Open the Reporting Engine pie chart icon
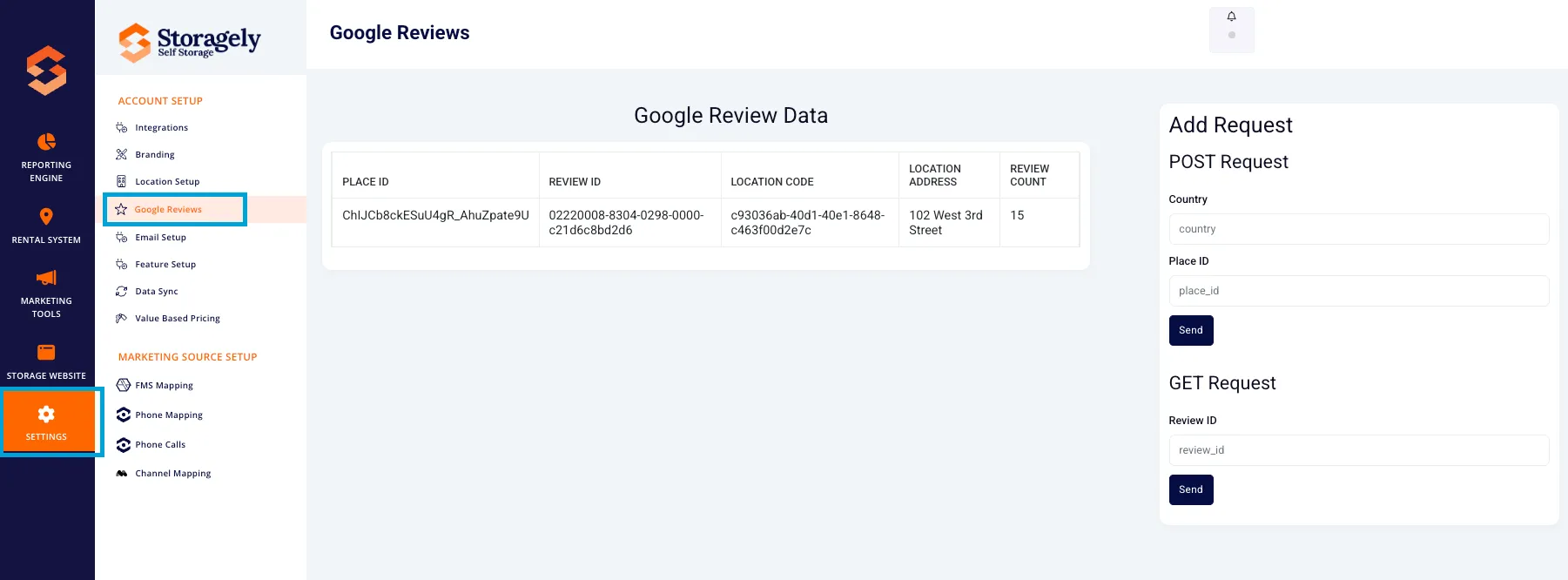1568x580 pixels. [x=46, y=141]
